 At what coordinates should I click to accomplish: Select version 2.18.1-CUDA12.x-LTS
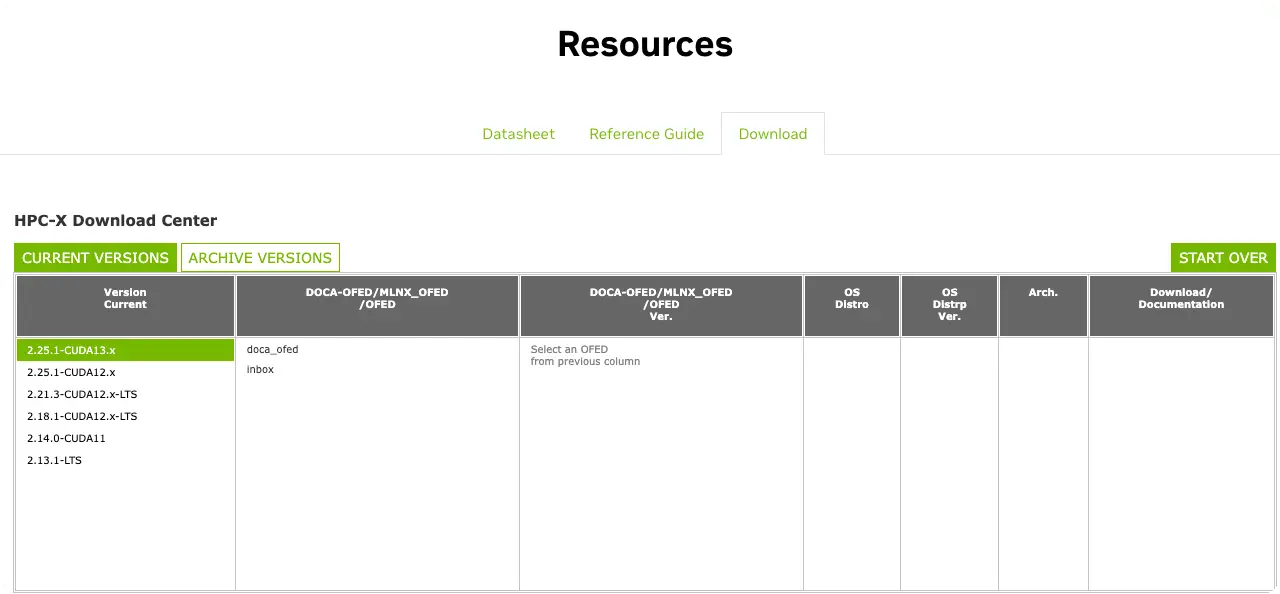[x=82, y=416]
